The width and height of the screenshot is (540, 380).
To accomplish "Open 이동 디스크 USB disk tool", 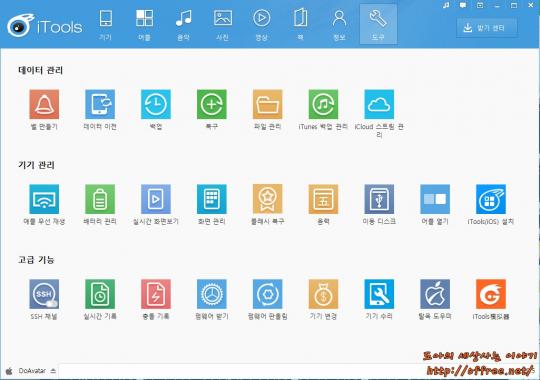I will (379, 199).
